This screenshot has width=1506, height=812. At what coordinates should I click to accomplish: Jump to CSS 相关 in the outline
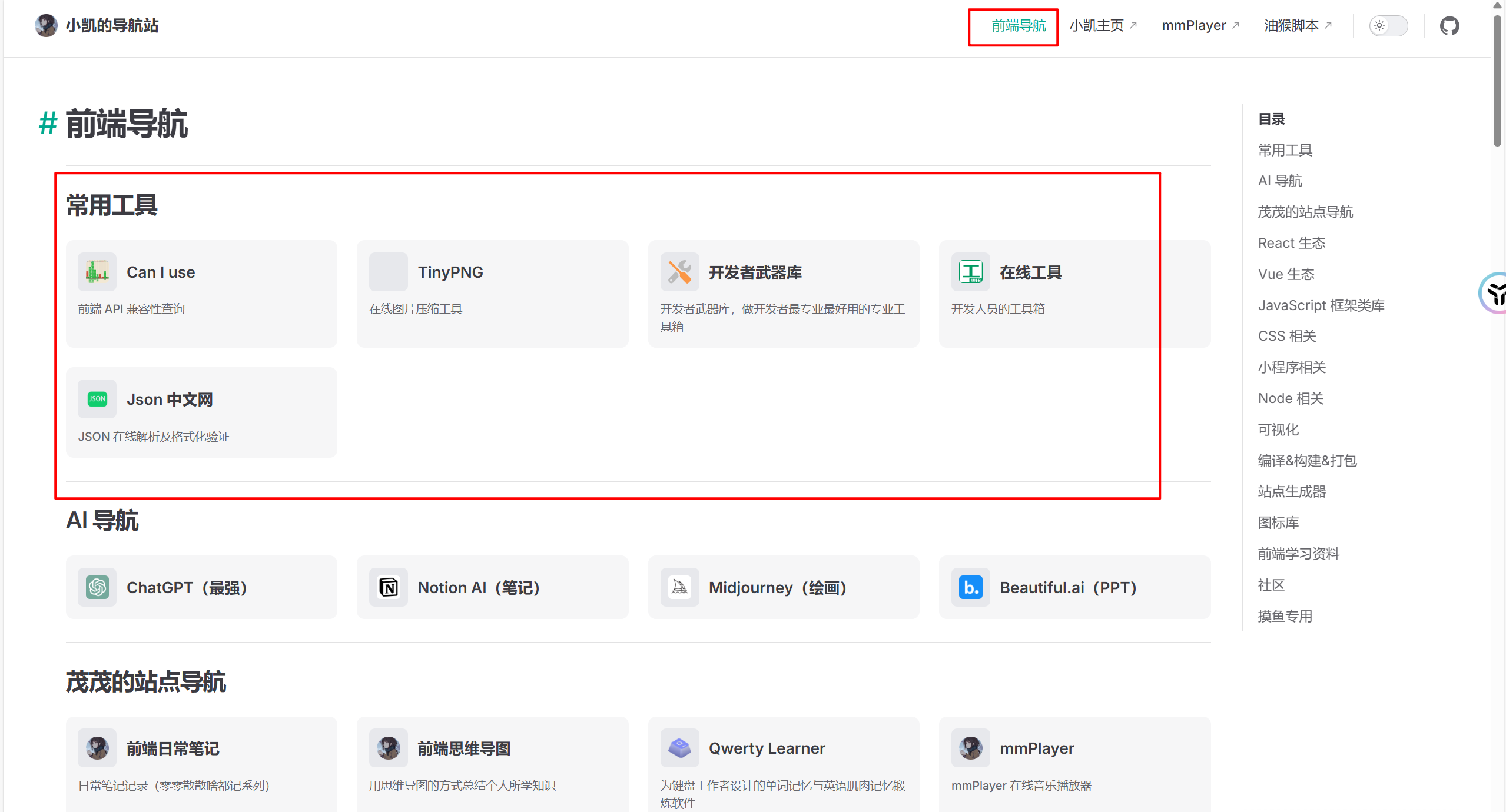tap(1286, 336)
